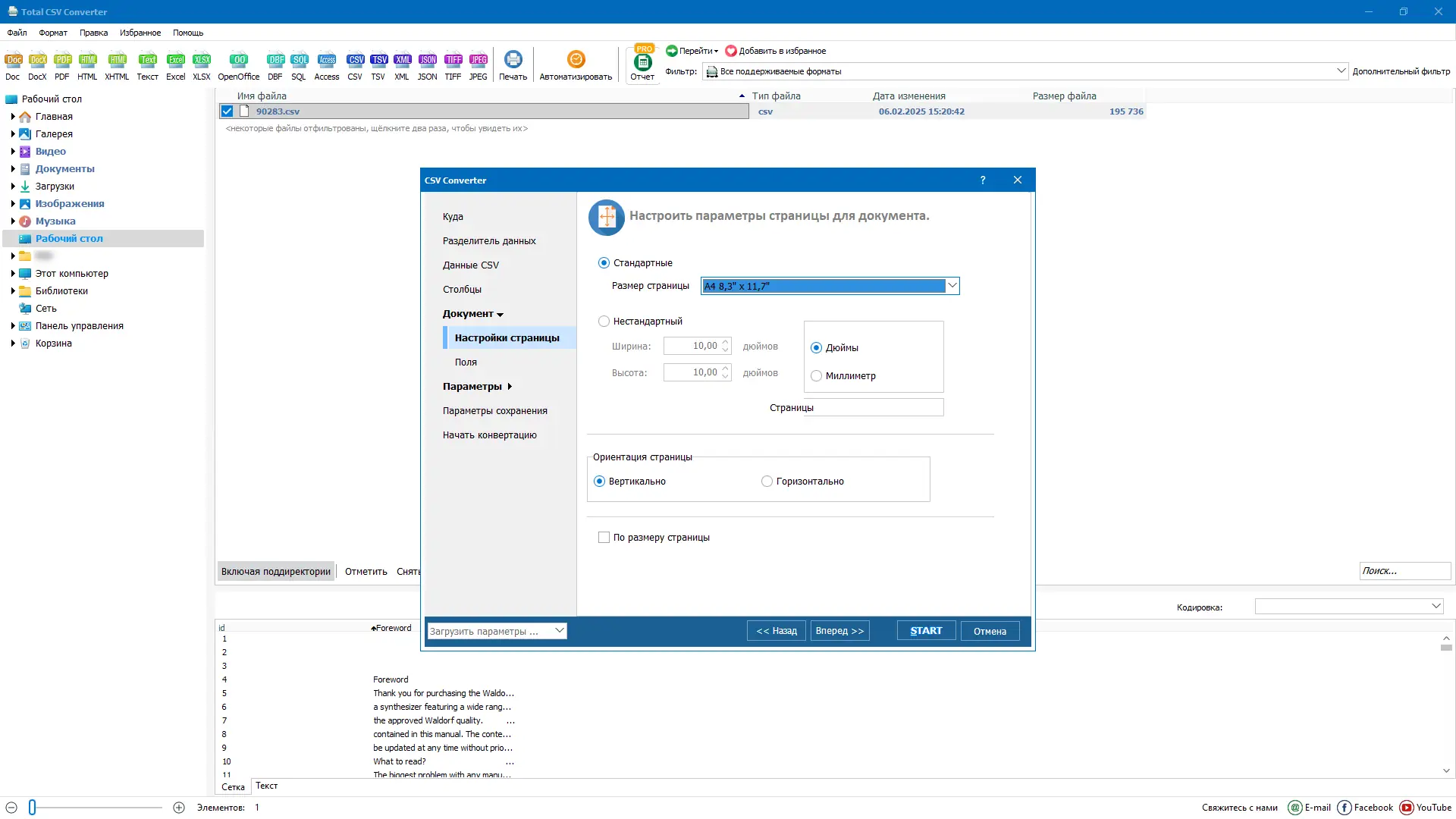Adjust the zoom slider in status bar
The width and height of the screenshot is (1456, 819).
33,808
